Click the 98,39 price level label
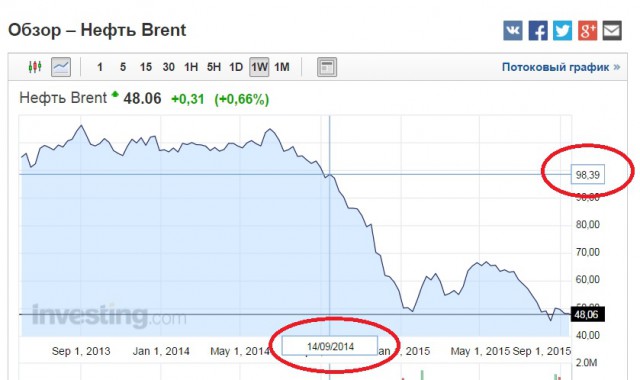640x380 pixels. tap(588, 175)
